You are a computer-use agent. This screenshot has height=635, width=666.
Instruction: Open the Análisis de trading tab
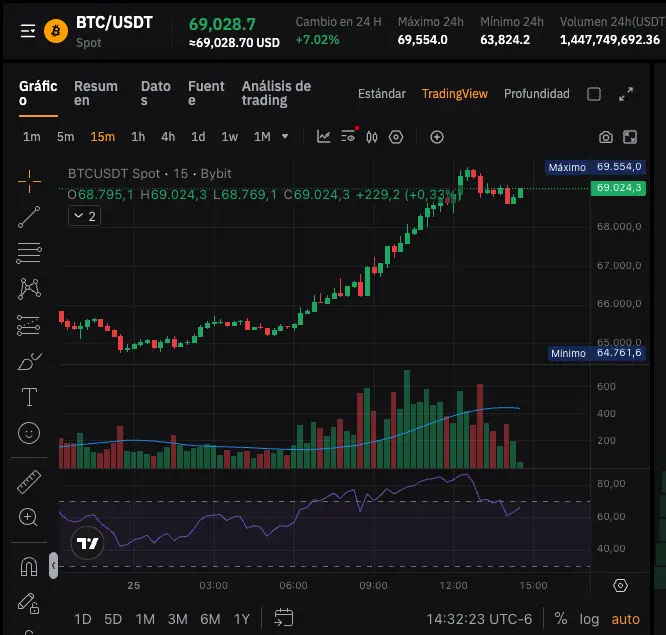[x=277, y=93]
